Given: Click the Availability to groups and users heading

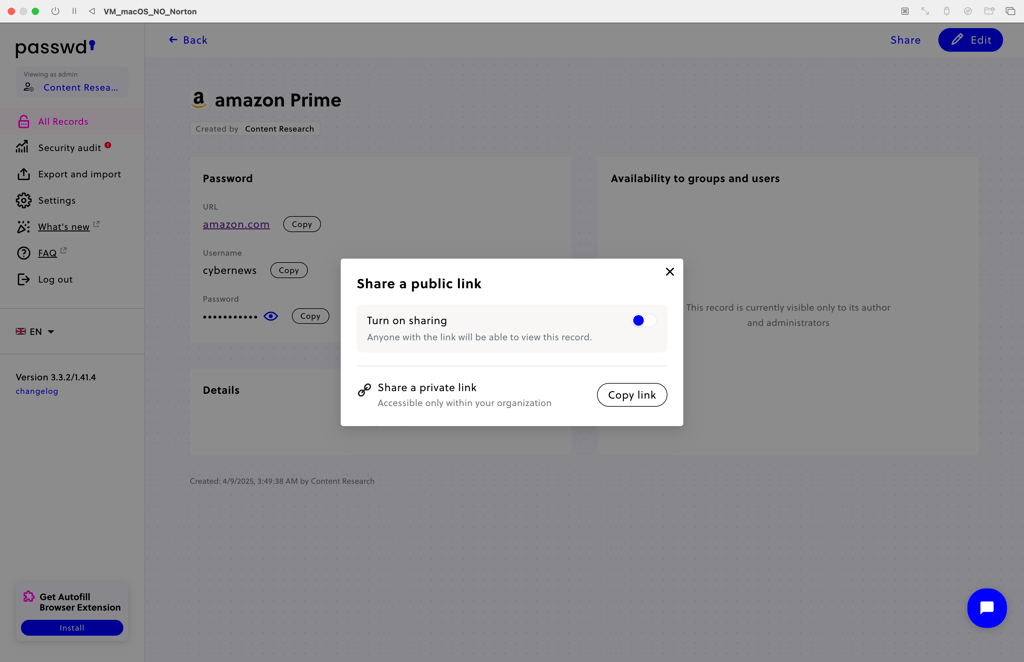Looking at the screenshot, I should pyautogui.click(x=695, y=178).
